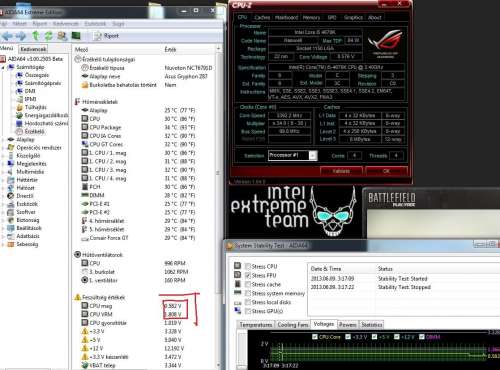Click the IPMI tree item icon
500x370 pixels.
click(x=20, y=99)
